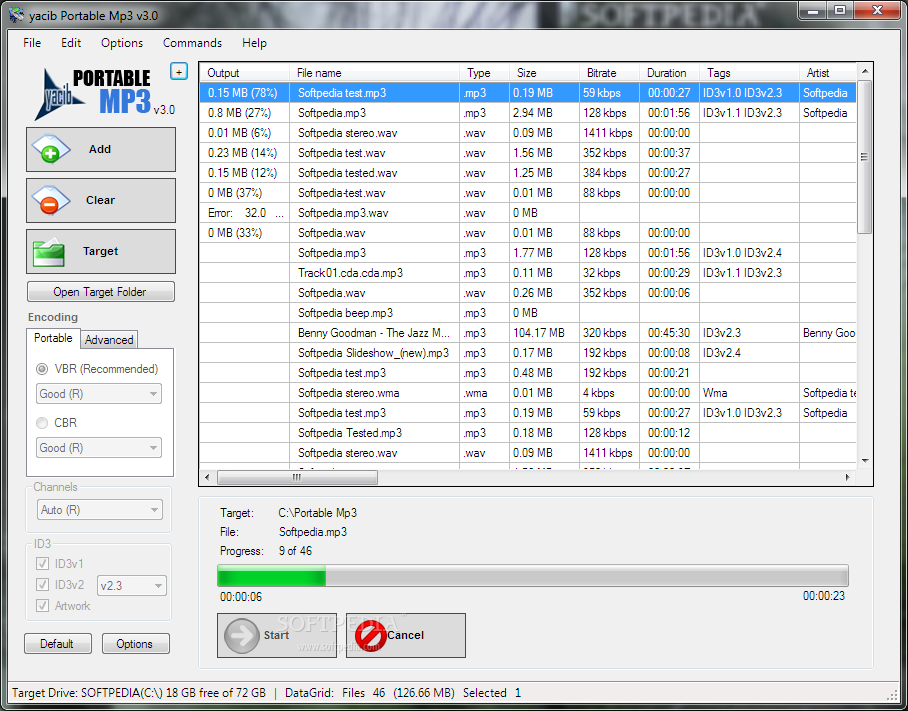Toggle the ID3v2 checkbox
908x711 pixels.
42,584
